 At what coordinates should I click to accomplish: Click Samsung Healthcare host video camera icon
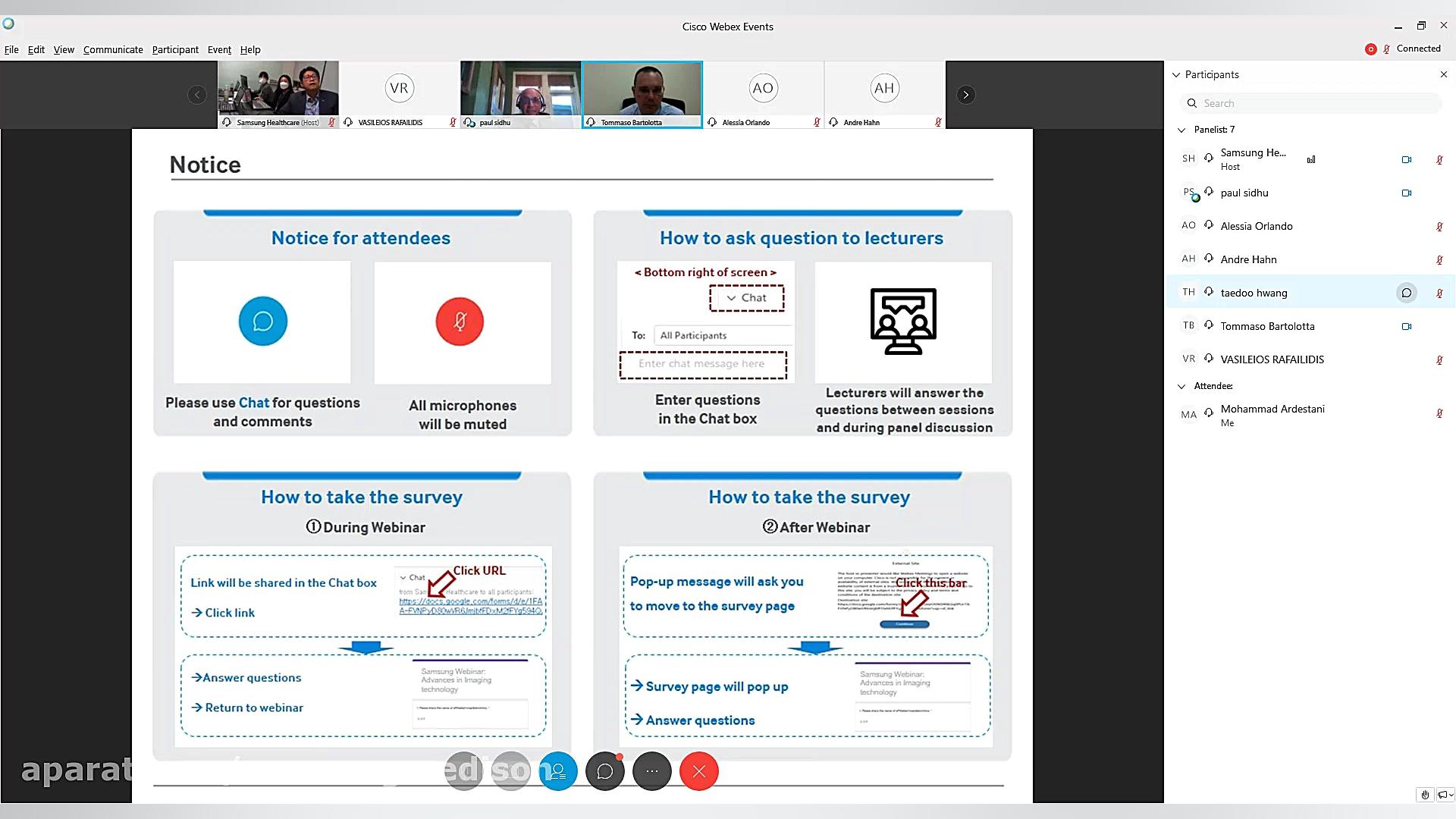1407,160
